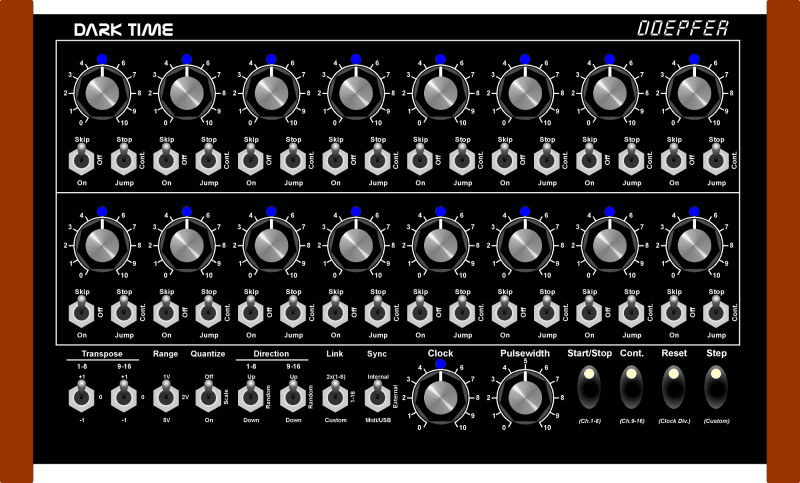Click the step 1 knob in upper row

click(102, 93)
